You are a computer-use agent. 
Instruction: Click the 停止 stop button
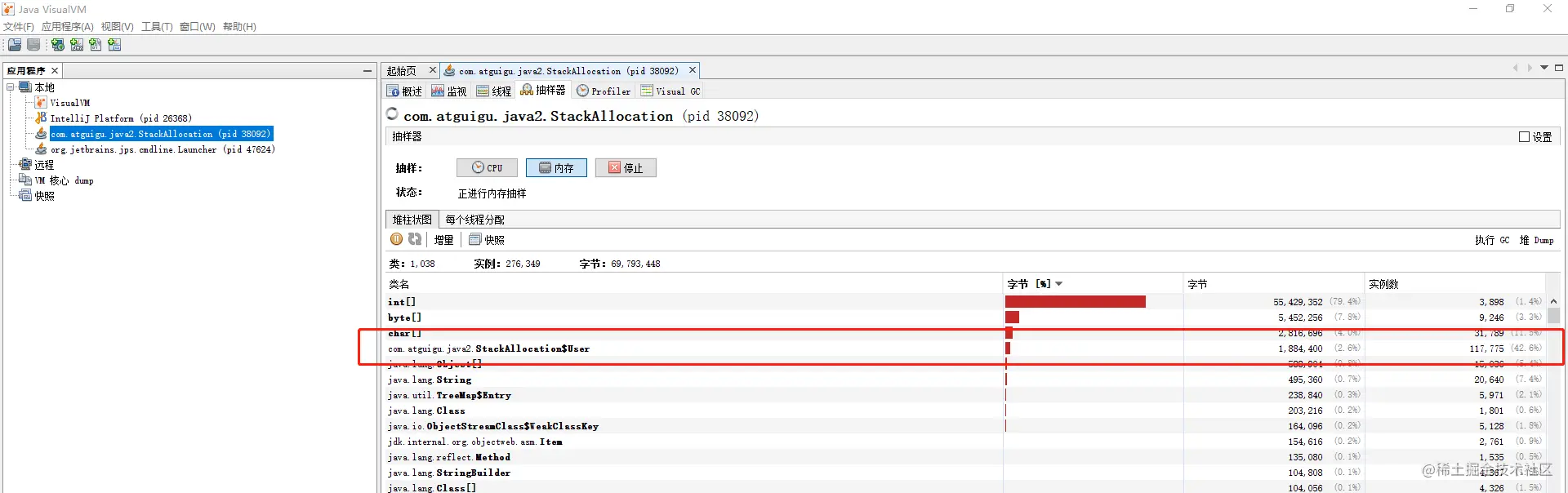[626, 168]
